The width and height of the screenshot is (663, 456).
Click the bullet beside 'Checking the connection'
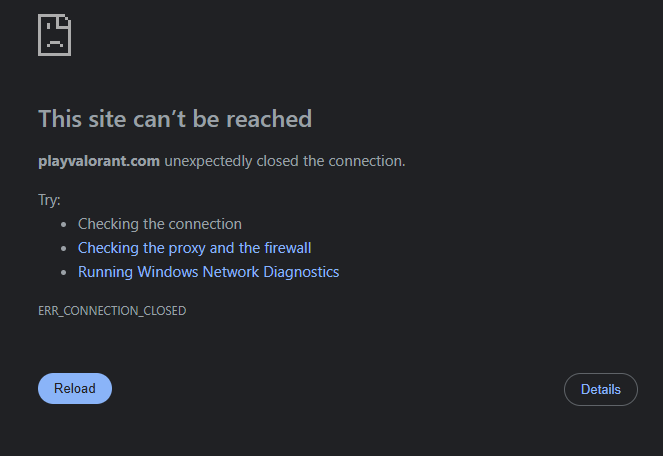[63, 225]
